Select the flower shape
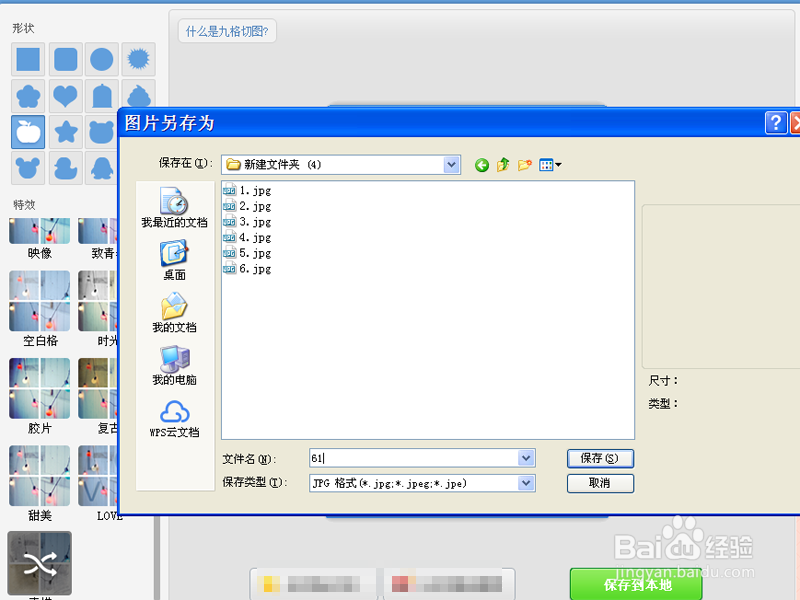800x600 pixels. coord(28,96)
